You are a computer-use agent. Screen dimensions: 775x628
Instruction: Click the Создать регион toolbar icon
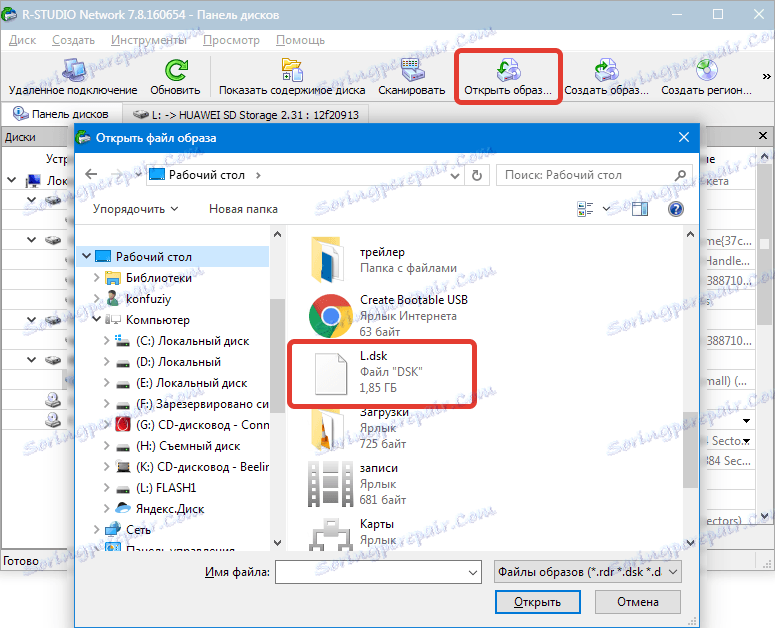706,70
